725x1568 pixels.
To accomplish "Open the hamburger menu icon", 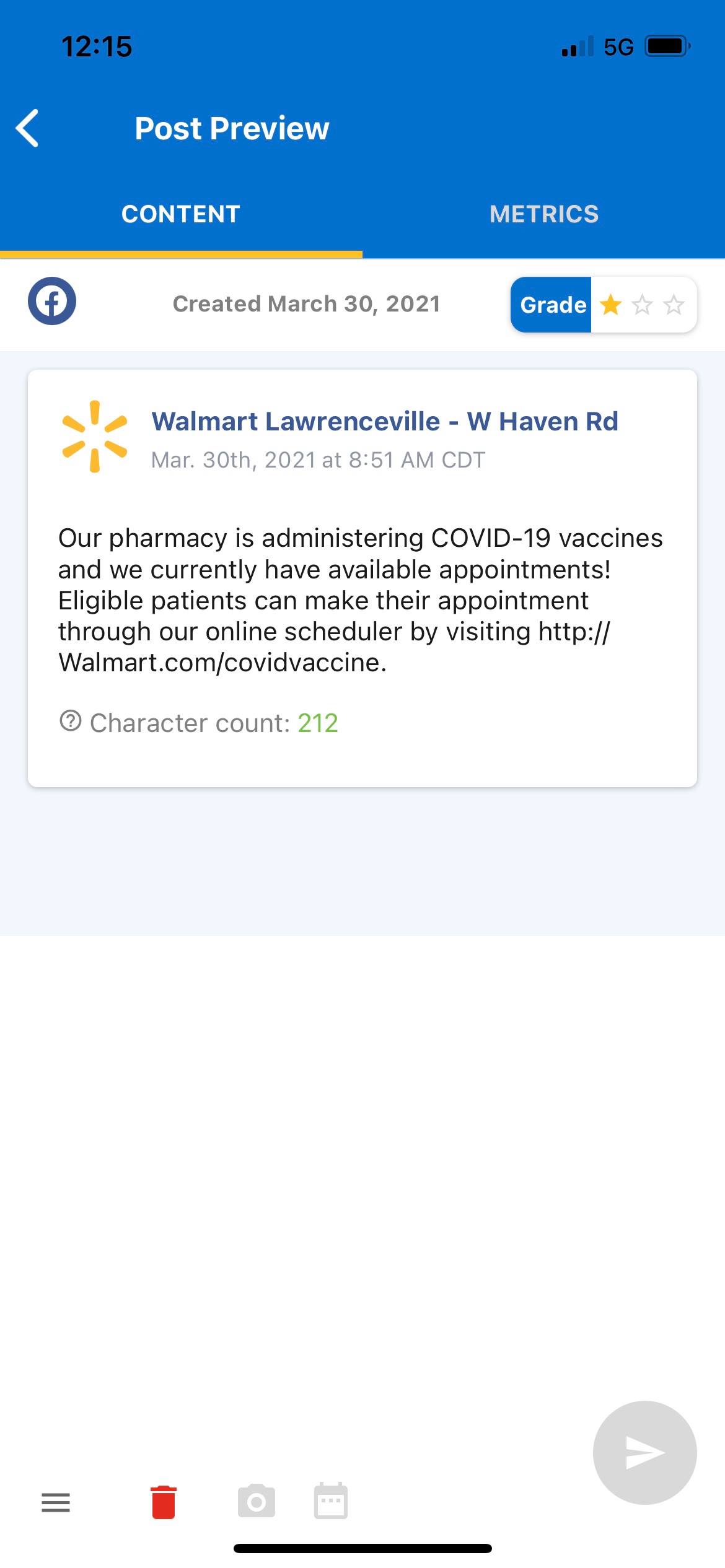I will pyautogui.click(x=56, y=1502).
